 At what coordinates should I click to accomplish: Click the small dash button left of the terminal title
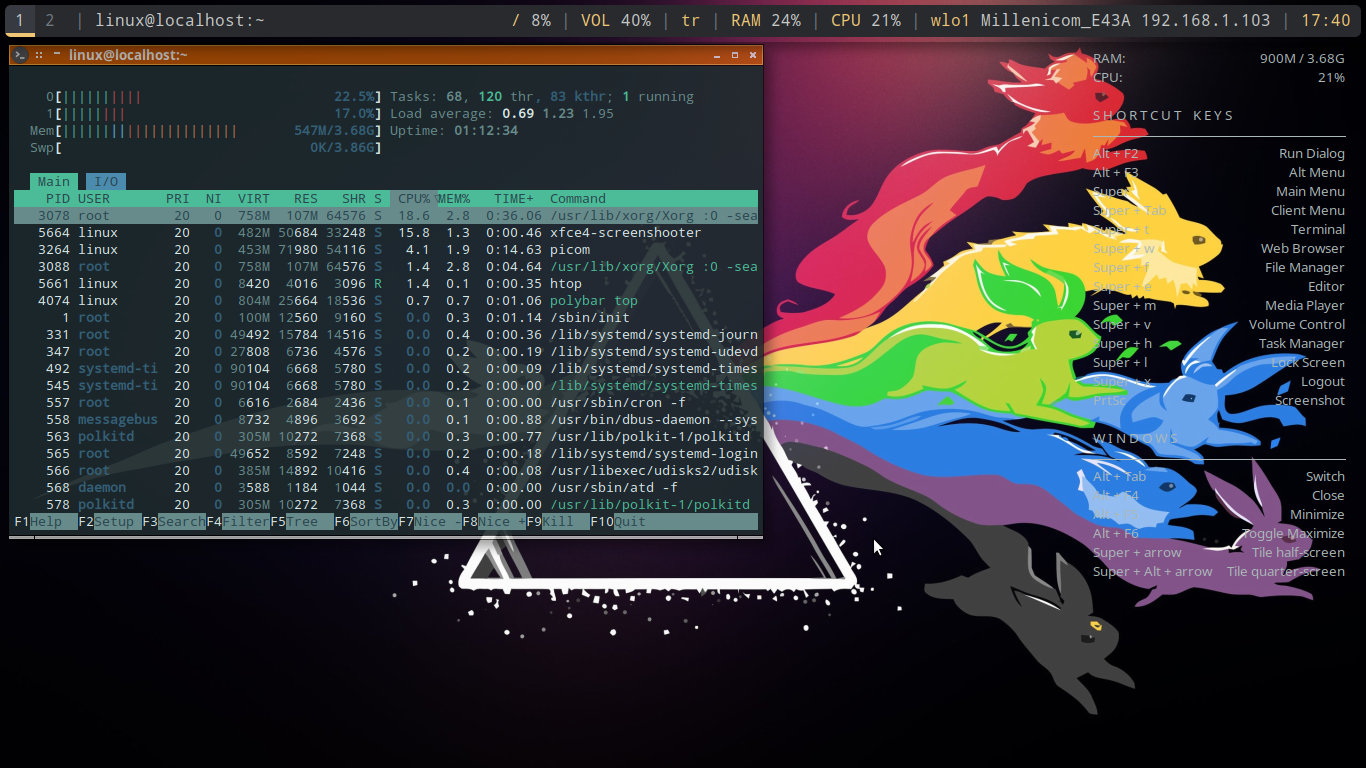[x=57, y=54]
